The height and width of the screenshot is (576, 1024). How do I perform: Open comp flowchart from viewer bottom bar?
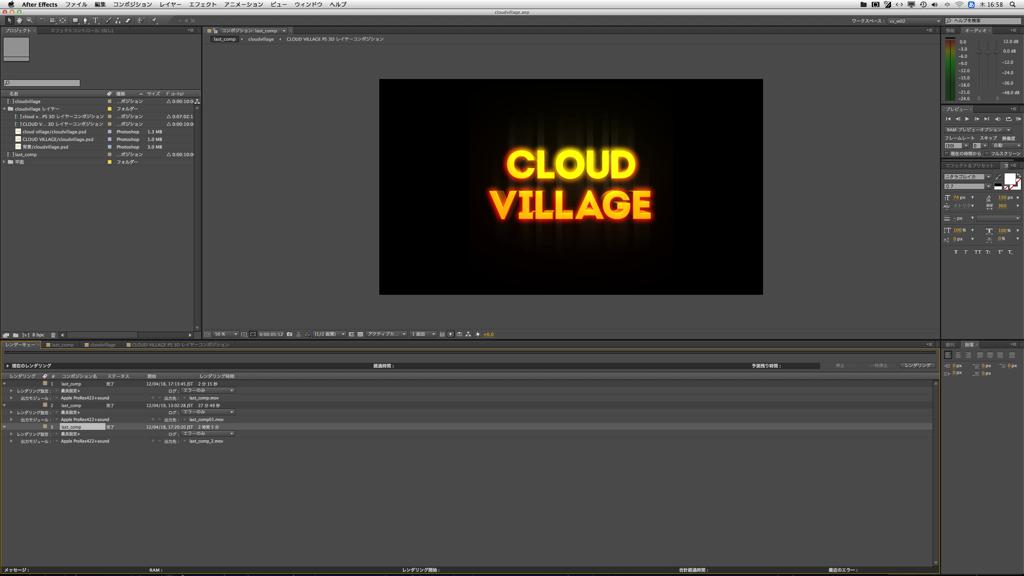coord(468,334)
